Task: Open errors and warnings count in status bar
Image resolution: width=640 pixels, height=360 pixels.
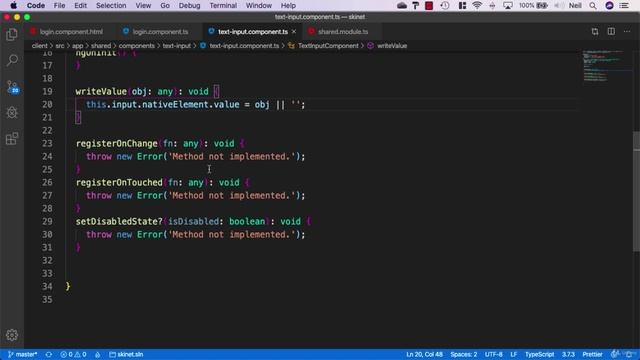Action: [73, 354]
